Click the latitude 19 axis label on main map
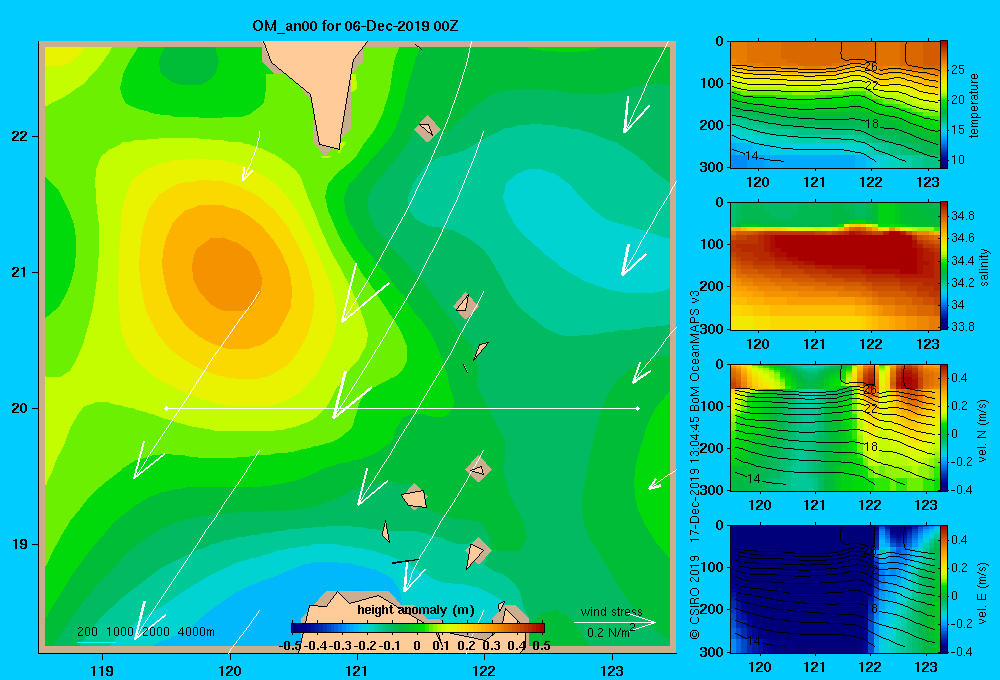This screenshot has height=680, width=1000. pyautogui.click(x=20, y=544)
